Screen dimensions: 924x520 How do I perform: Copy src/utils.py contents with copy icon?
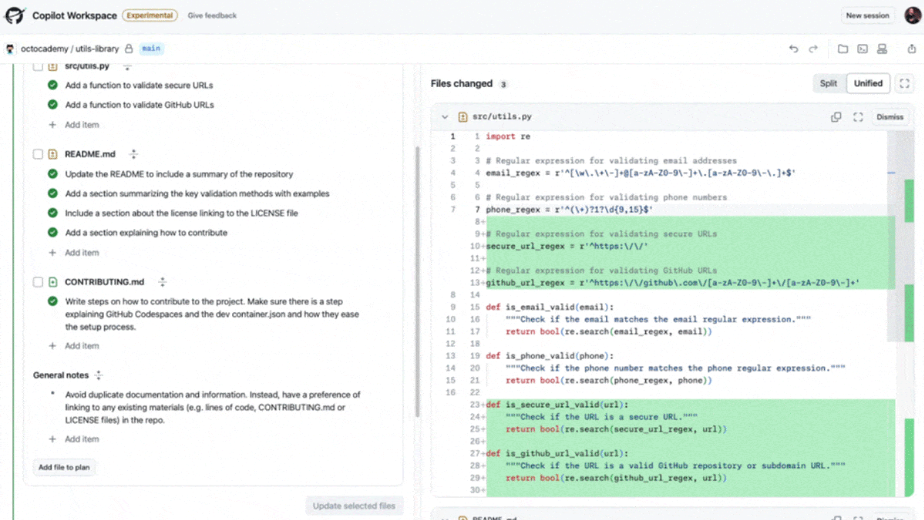coord(836,117)
